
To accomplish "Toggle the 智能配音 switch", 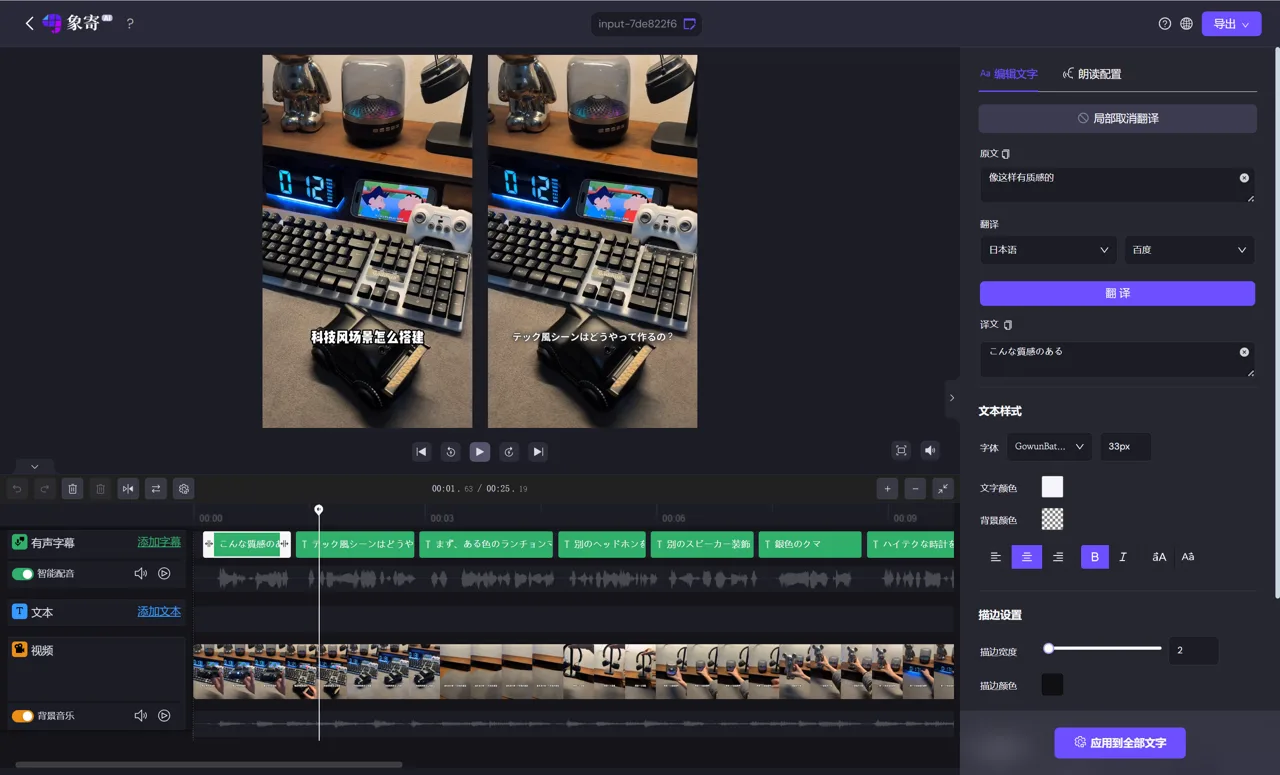I will click(x=22, y=574).
